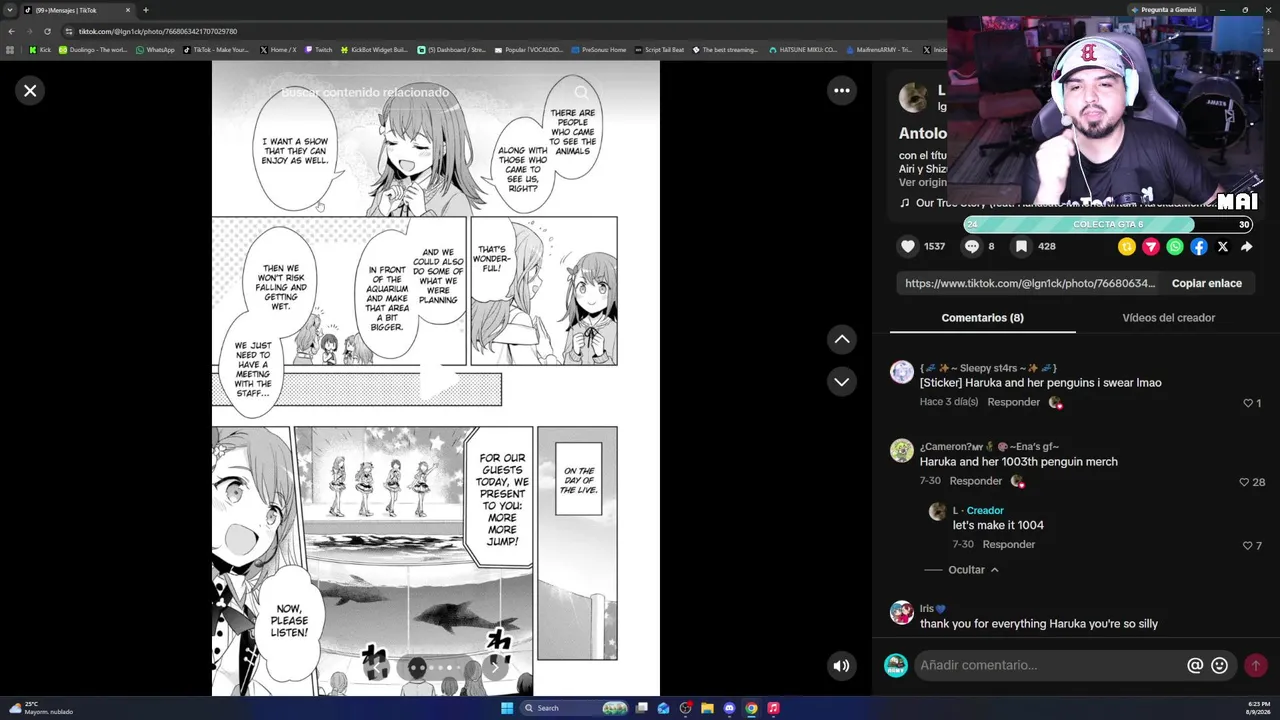Screen dimensions: 1280x720
Task: Share the post to Facebook
Action: click(1199, 247)
